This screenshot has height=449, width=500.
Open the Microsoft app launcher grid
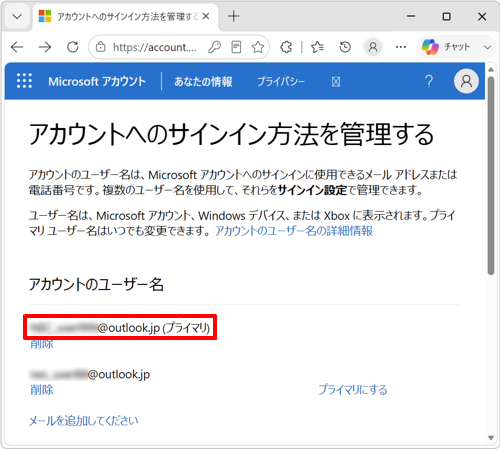pos(25,81)
